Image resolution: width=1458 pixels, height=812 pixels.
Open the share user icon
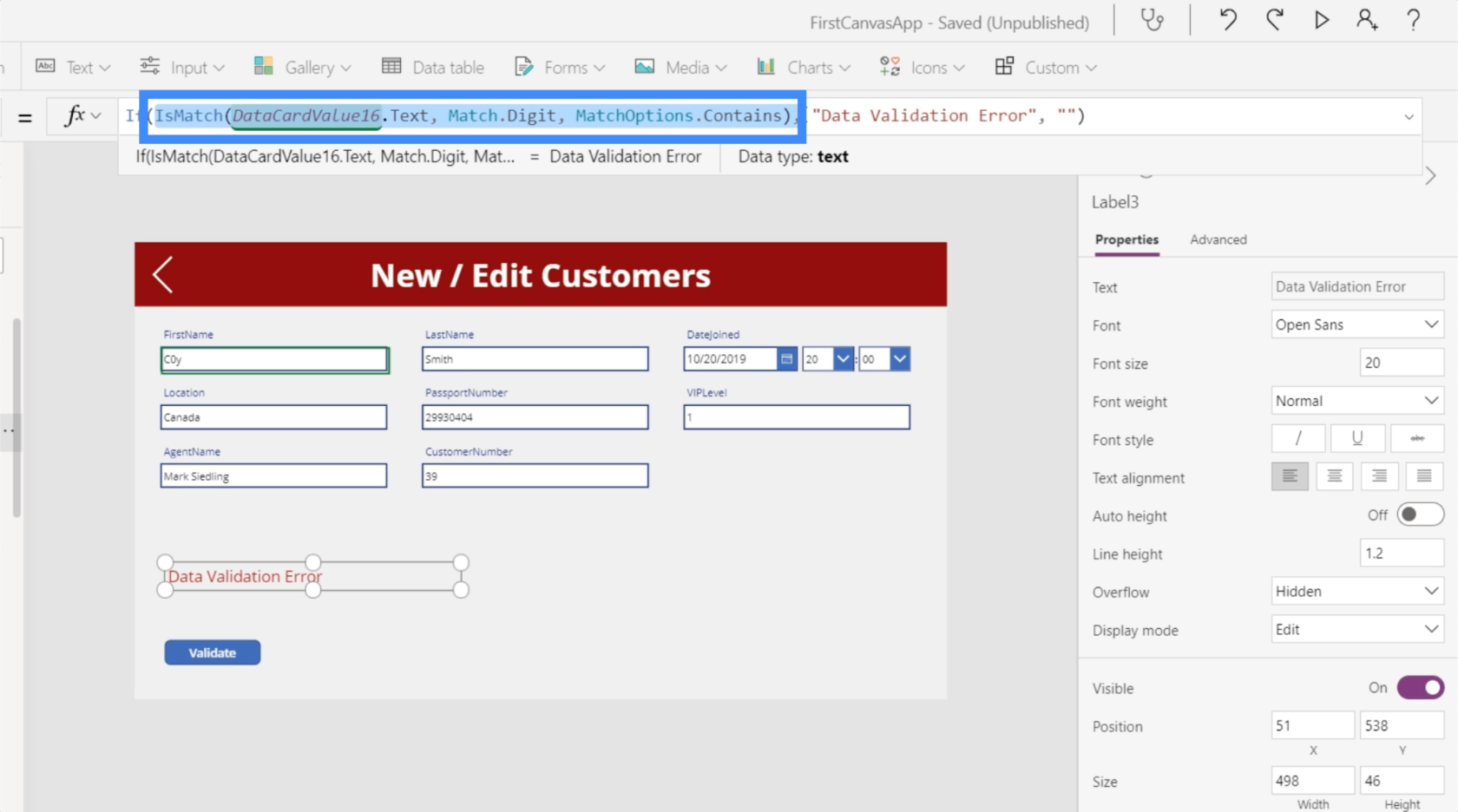[x=1367, y=19]
